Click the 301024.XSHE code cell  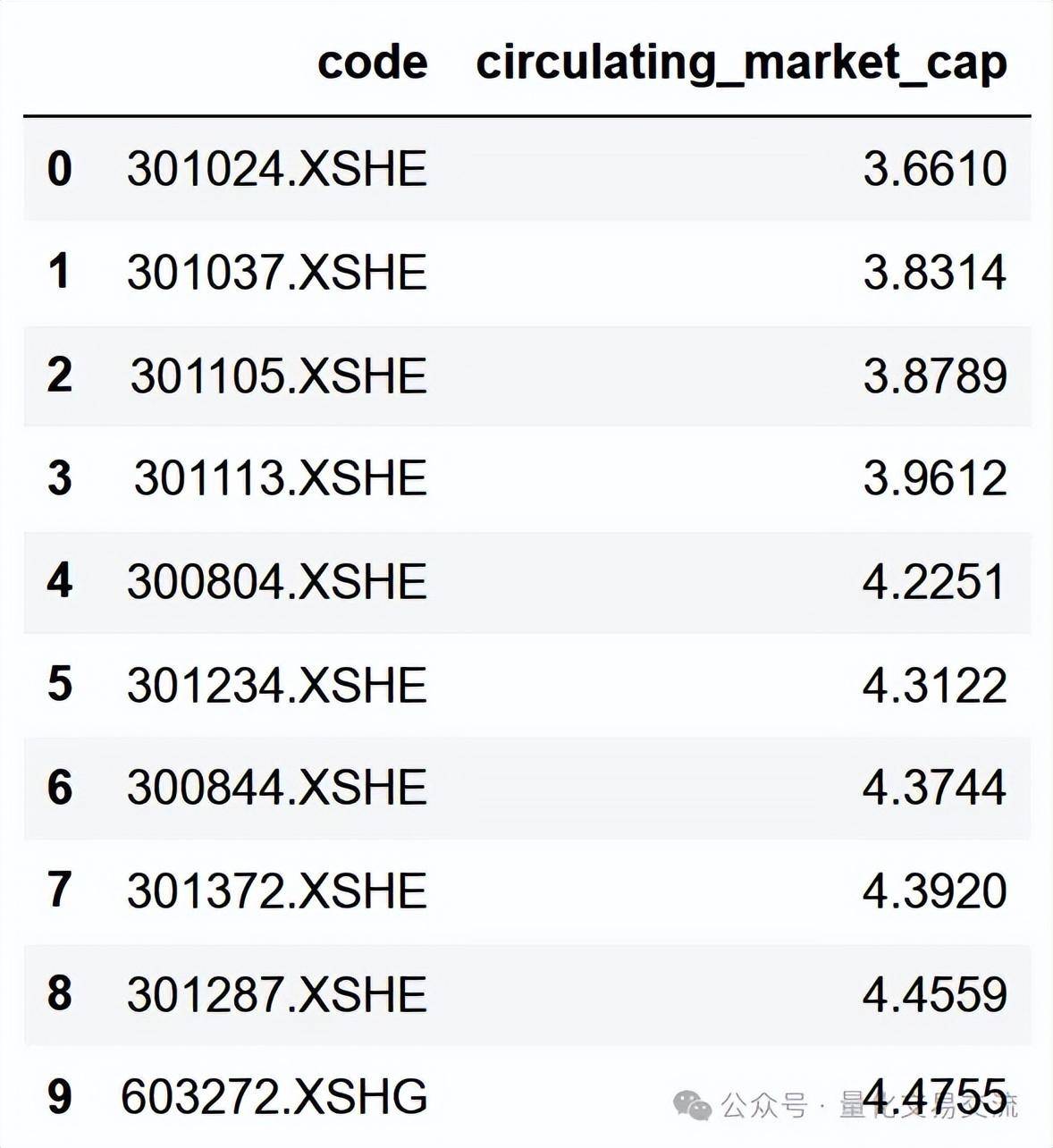tap(277, 168)
